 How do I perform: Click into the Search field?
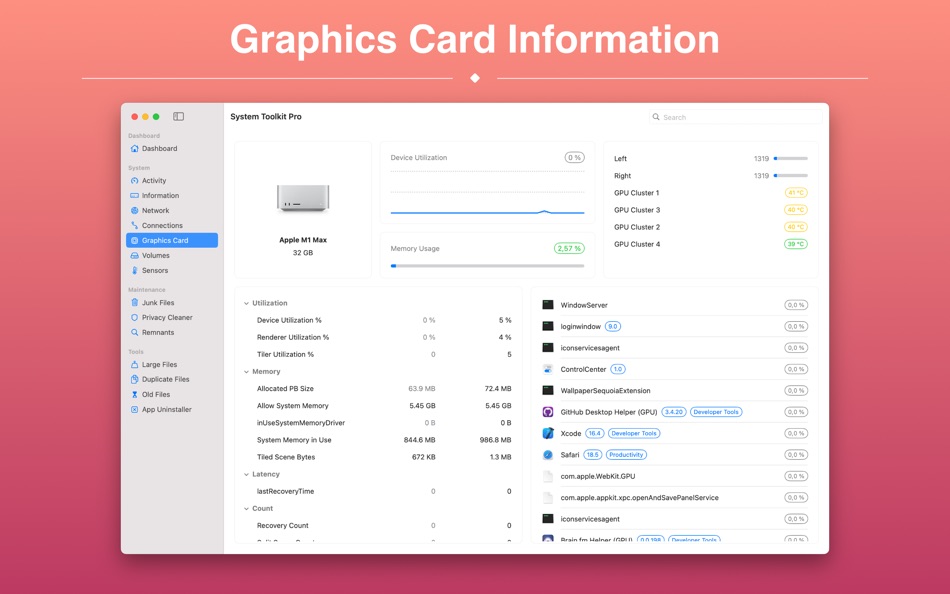click(x=736, y=117)
